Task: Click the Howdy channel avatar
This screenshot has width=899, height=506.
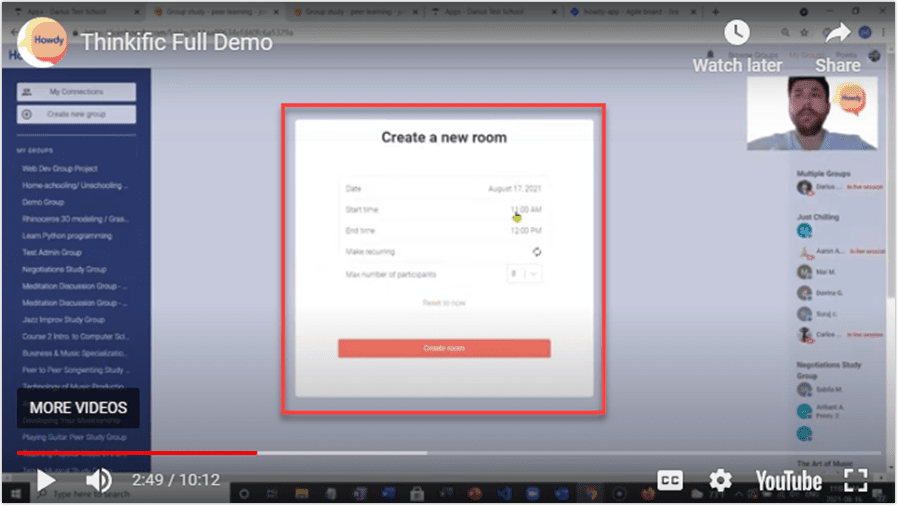Action: 42,42
